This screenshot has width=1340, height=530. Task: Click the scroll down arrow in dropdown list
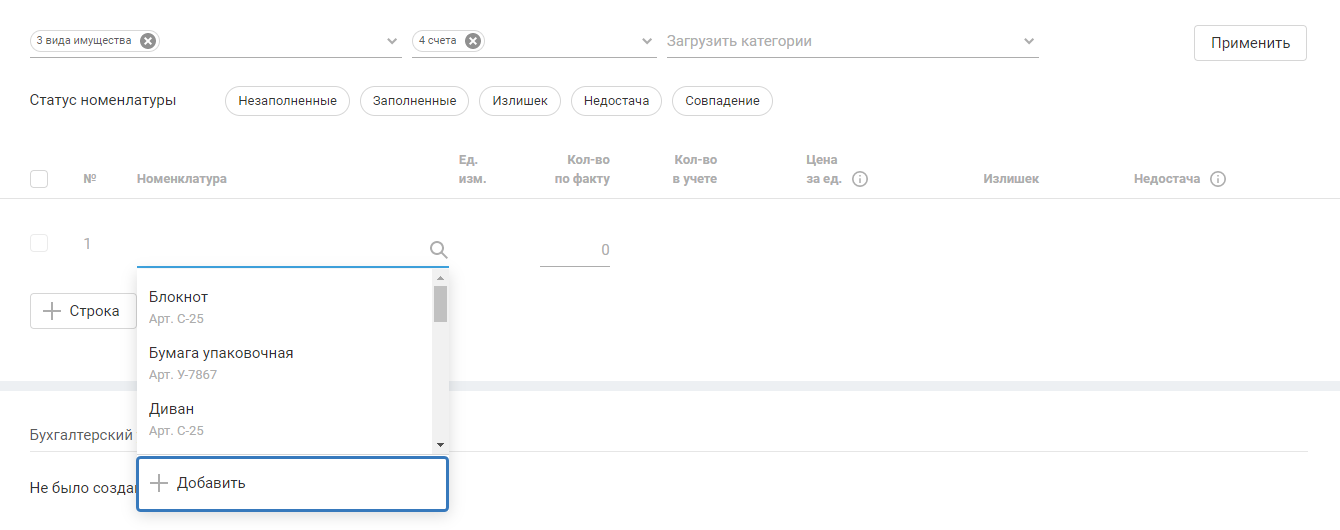(x=440, y=445)
